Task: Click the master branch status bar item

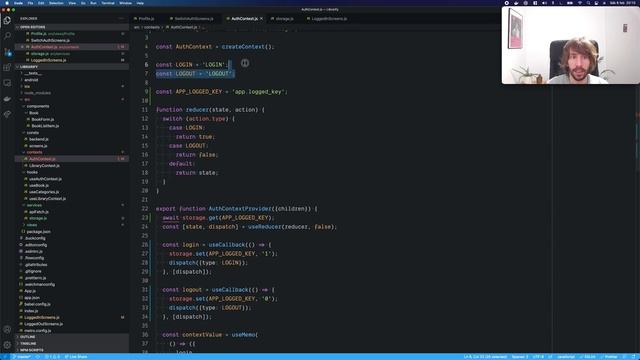Action: click(21, 357)
